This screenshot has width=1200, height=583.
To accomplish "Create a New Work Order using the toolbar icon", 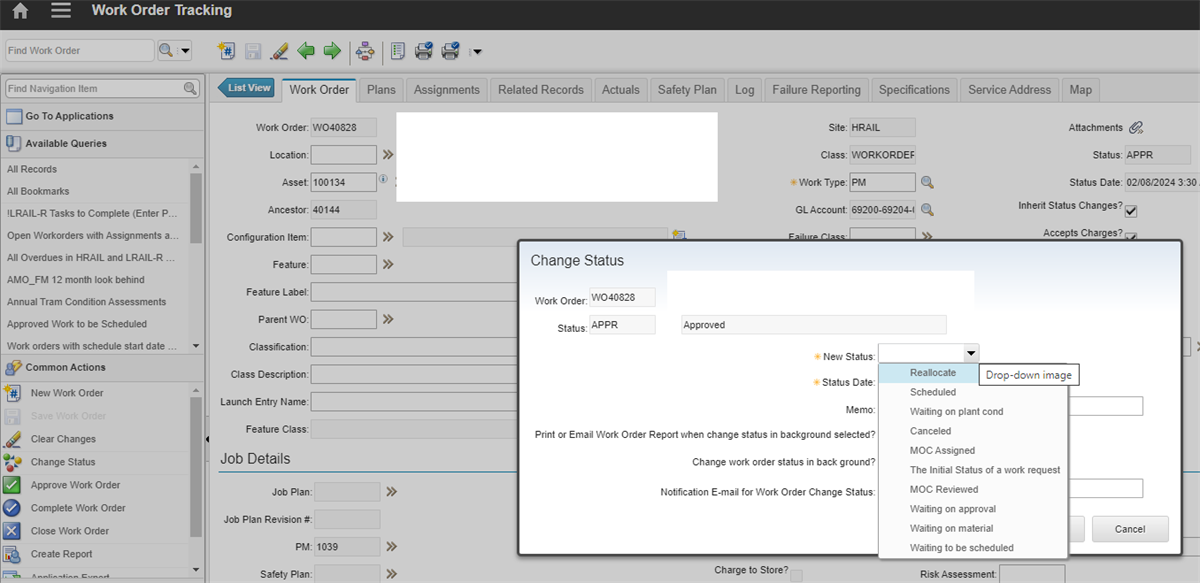I will click(227, 50).
